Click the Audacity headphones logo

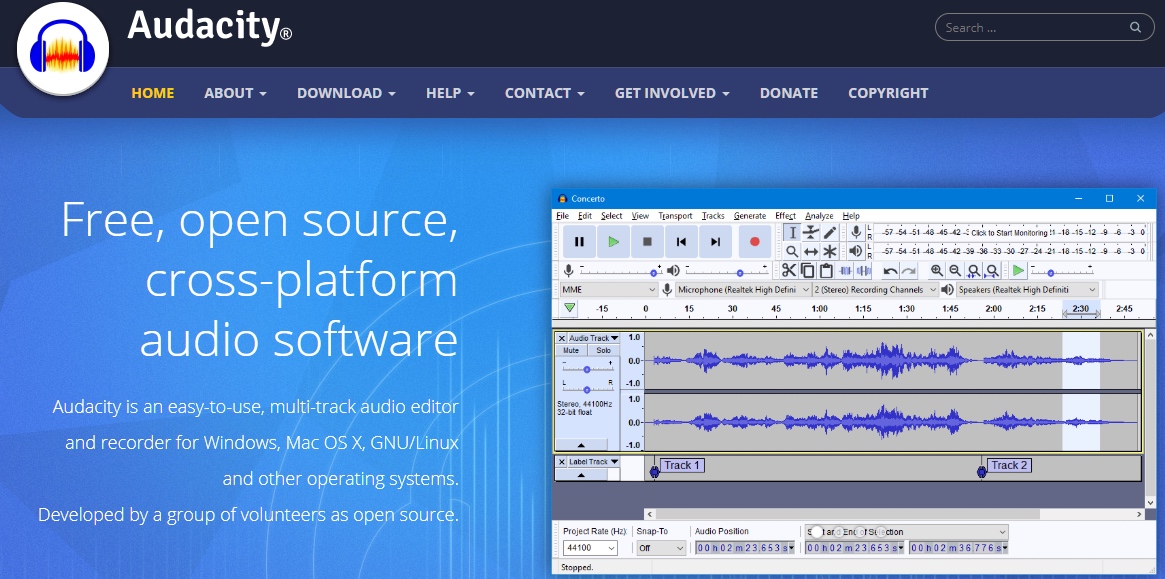[62, 49]
